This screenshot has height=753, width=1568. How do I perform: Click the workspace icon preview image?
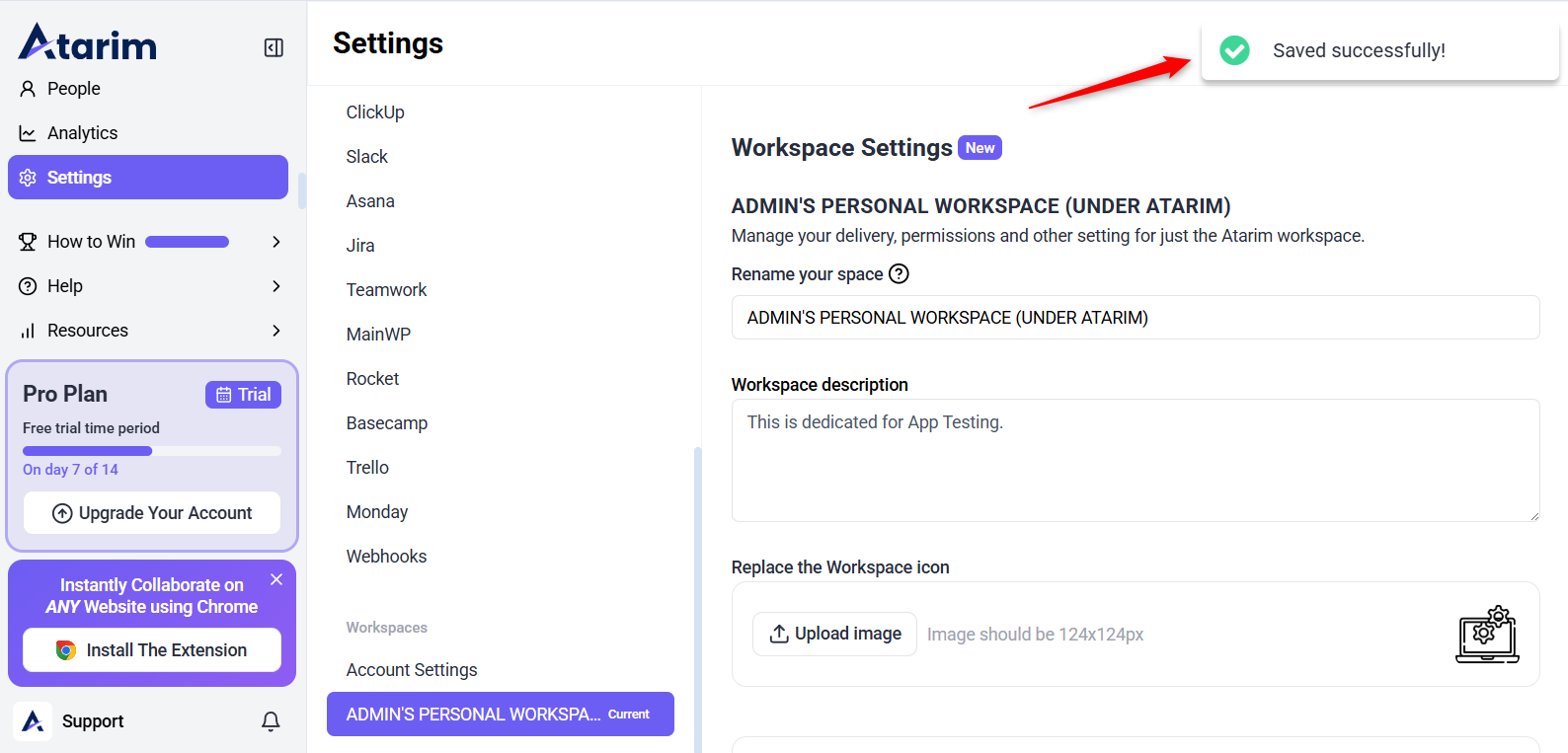click(1487, 635)
